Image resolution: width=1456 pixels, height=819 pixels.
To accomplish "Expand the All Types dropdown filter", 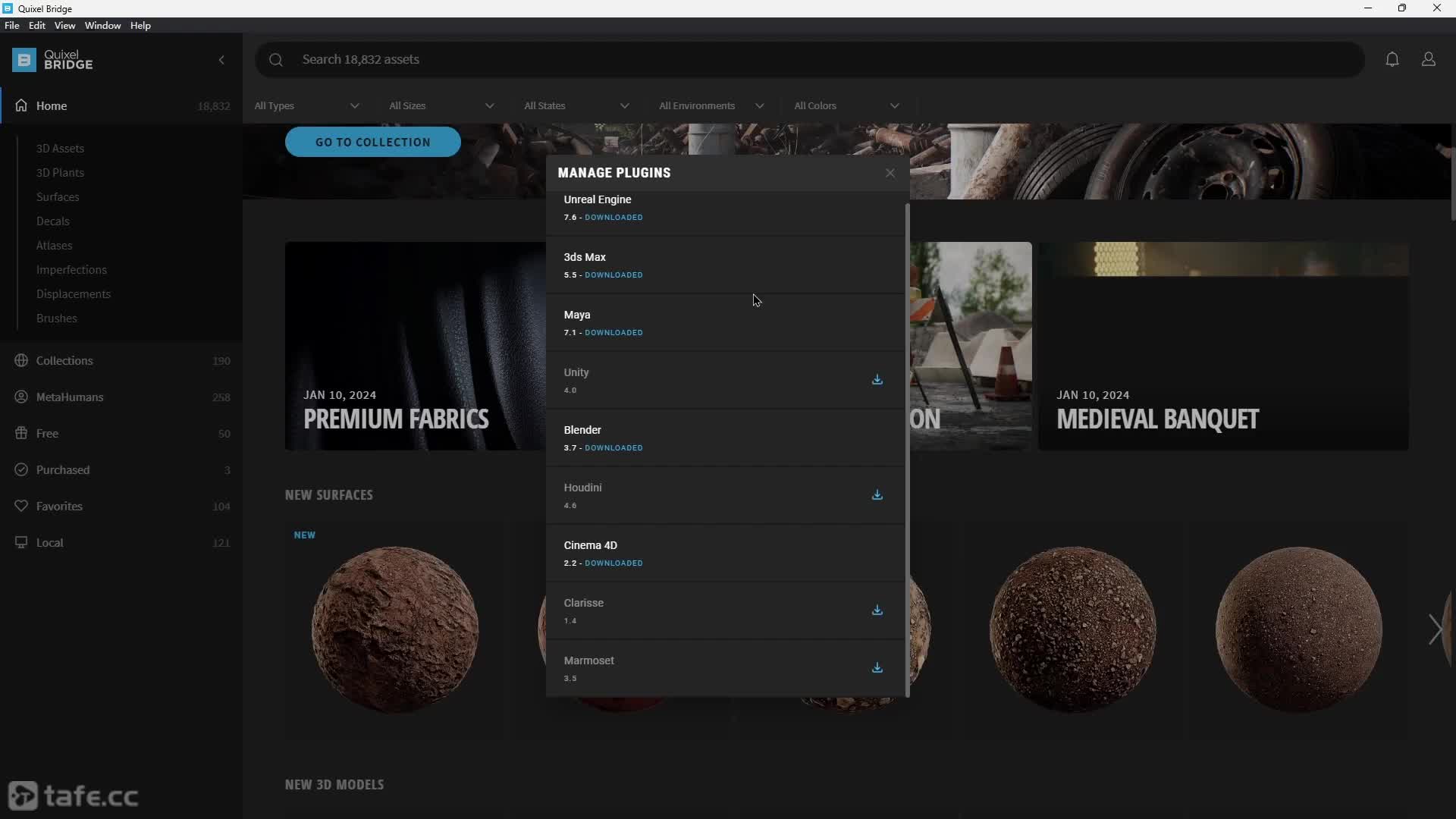I will tap(306, 105).
